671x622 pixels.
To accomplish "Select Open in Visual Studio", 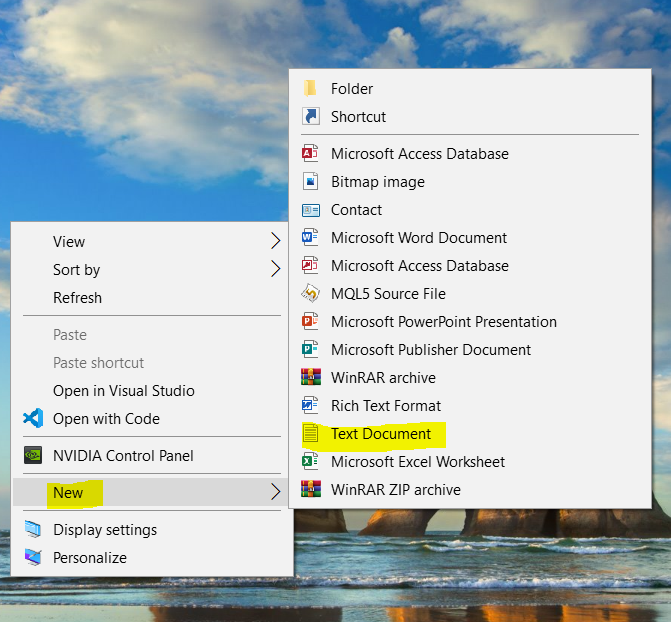I will click(x=123, y=391).
